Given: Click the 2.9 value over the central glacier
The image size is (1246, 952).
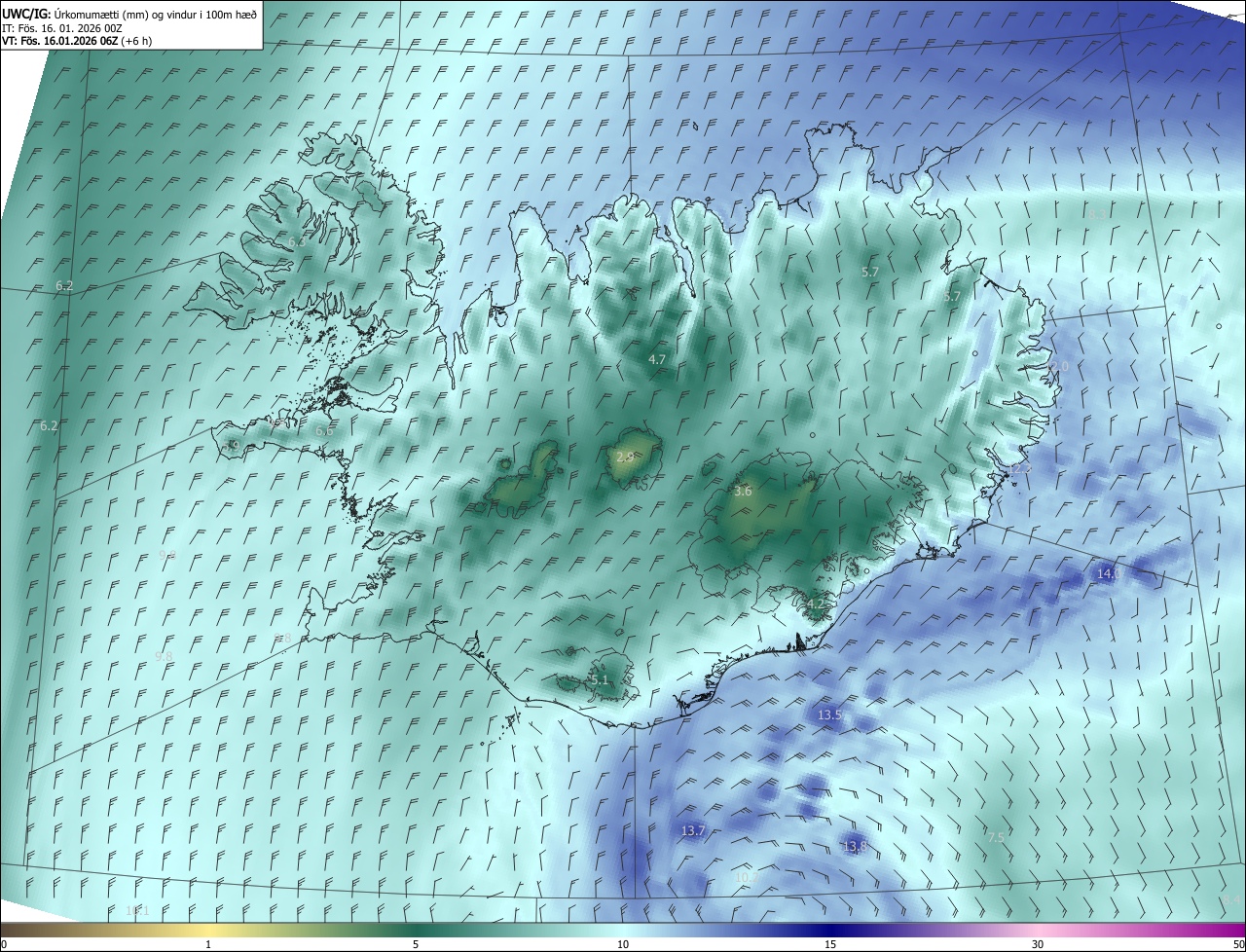Looking at the screenshot, I should pos(625,457).
